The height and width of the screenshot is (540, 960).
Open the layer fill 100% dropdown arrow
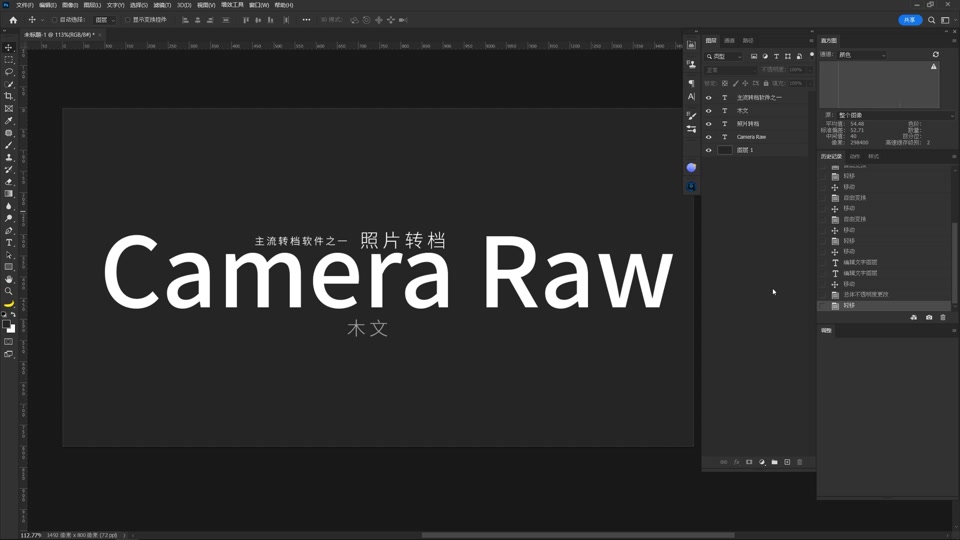(x=810, y=83)
